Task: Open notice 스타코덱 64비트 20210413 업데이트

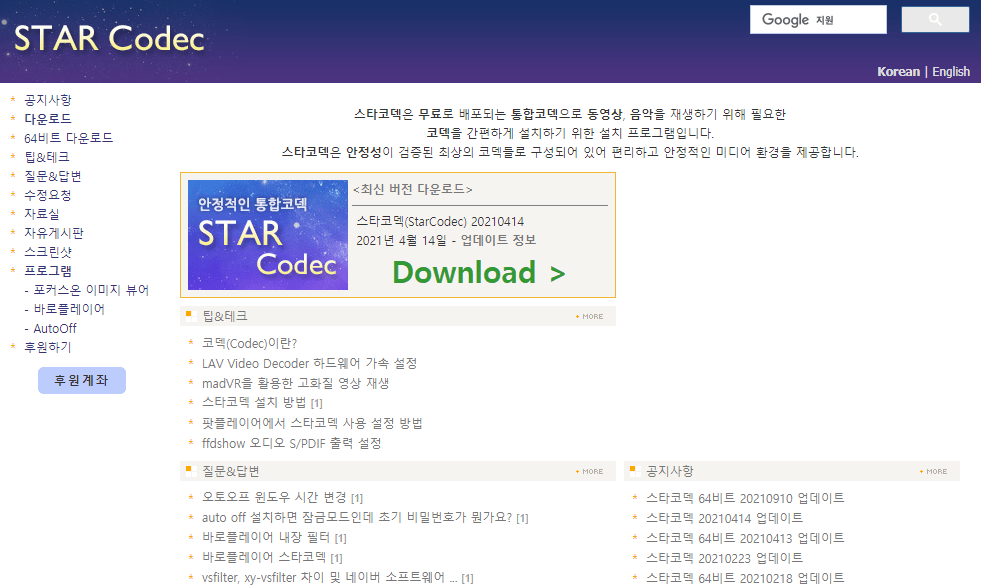Action: click(745, 539)
